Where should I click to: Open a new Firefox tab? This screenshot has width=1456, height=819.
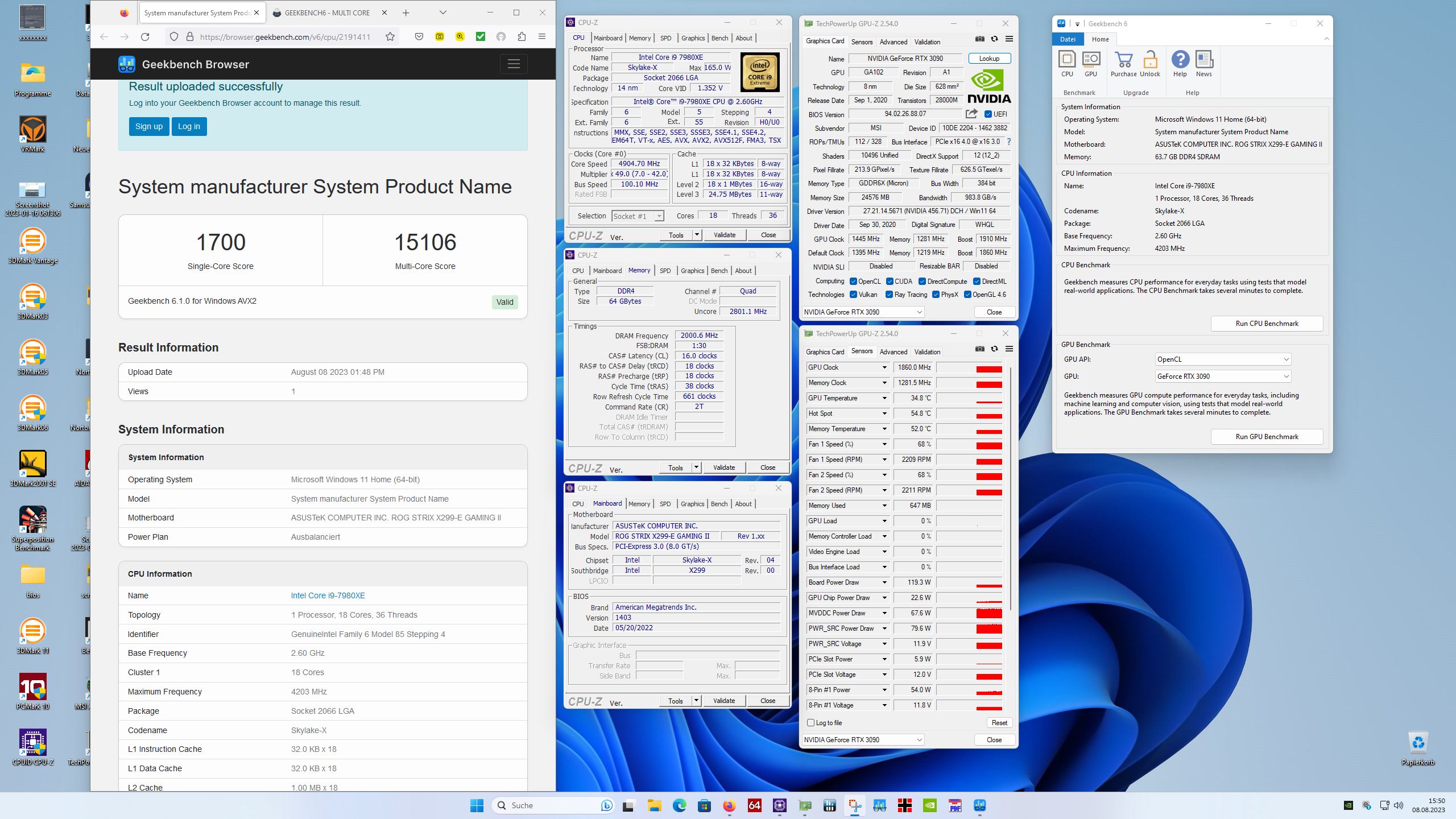point(406,13)
